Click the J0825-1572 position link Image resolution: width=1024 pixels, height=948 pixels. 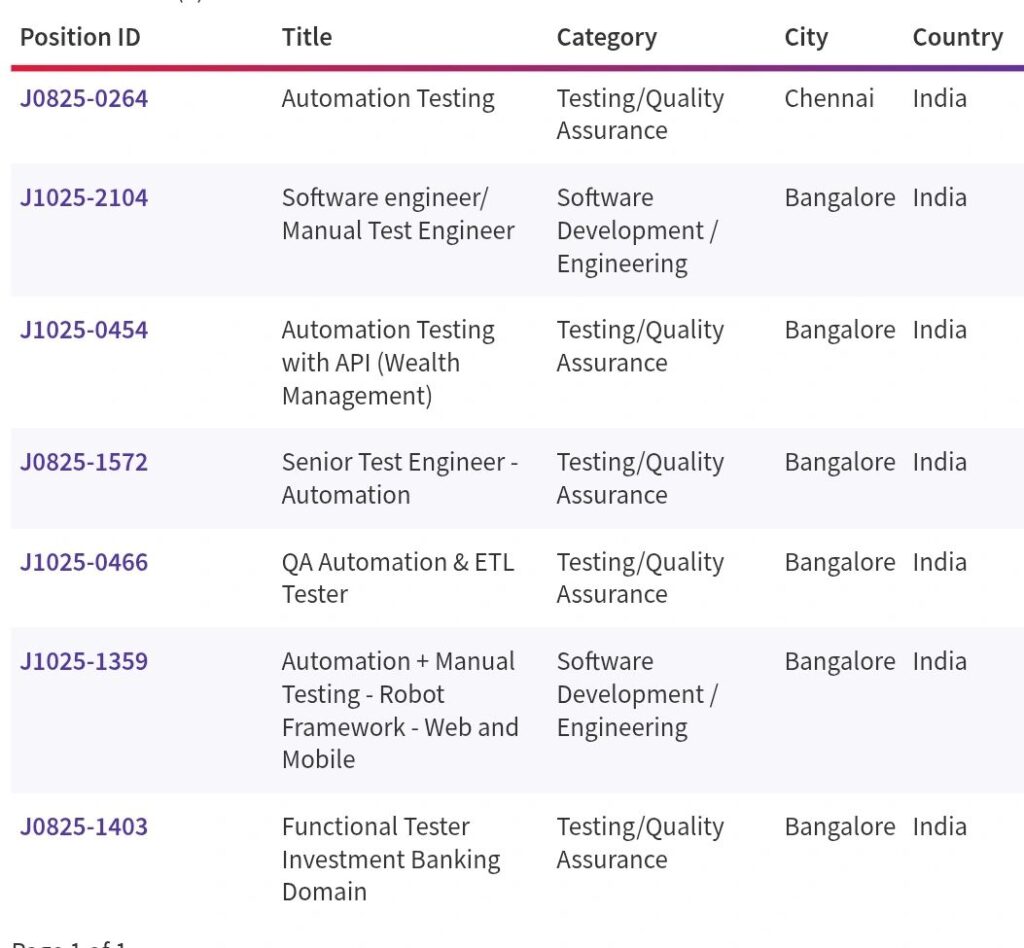(x=84, y=462)
